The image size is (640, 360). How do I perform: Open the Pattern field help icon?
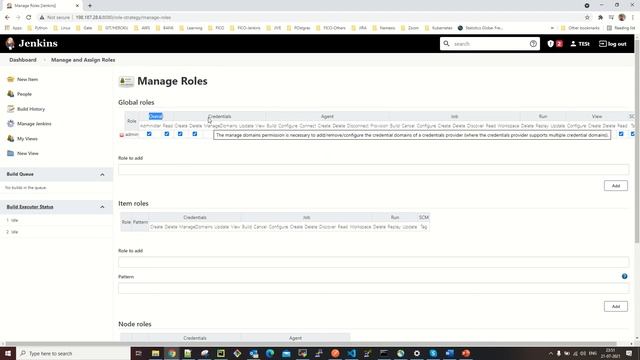pos(624,276)
